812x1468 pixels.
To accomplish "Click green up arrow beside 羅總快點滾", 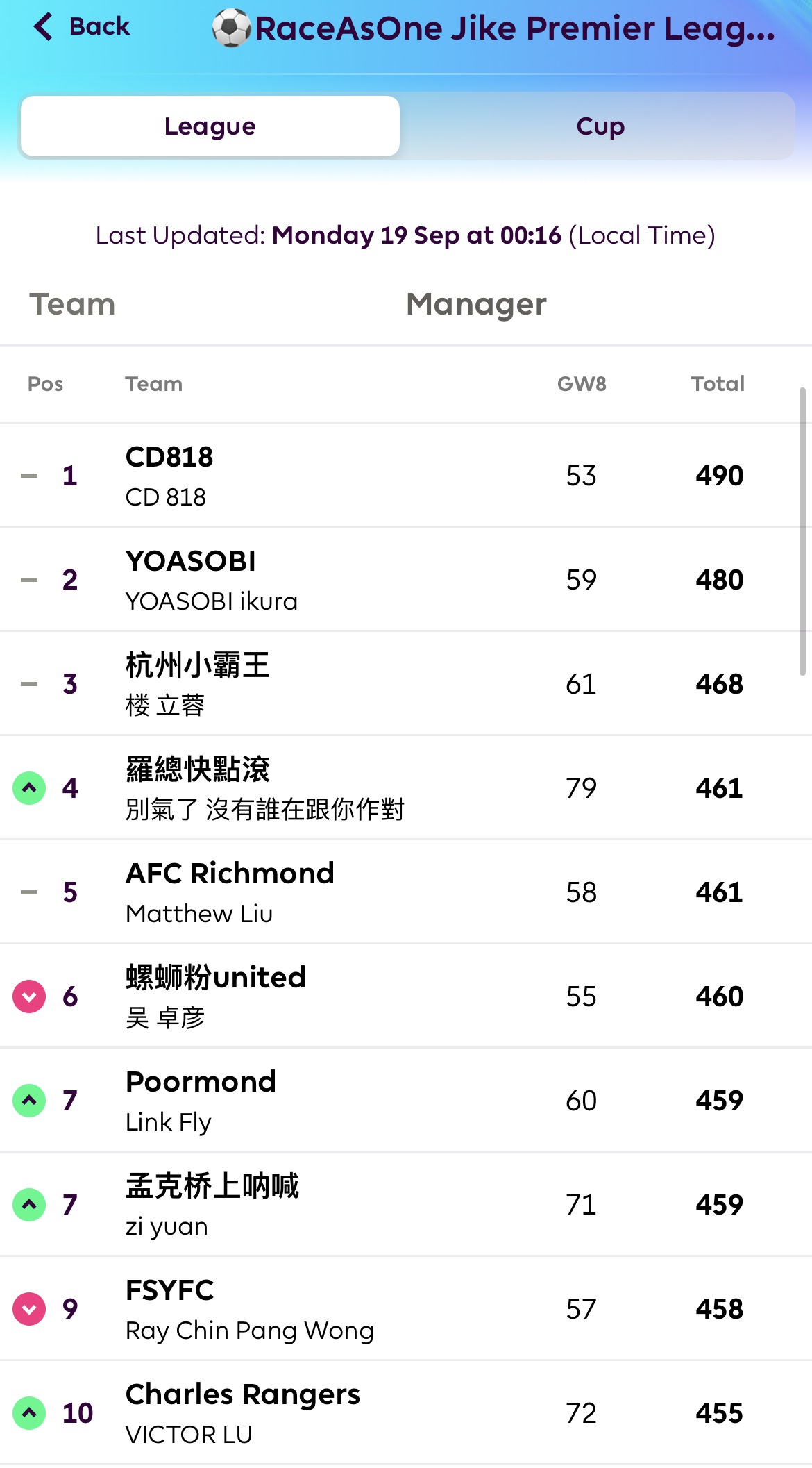I will coord(29,788).
